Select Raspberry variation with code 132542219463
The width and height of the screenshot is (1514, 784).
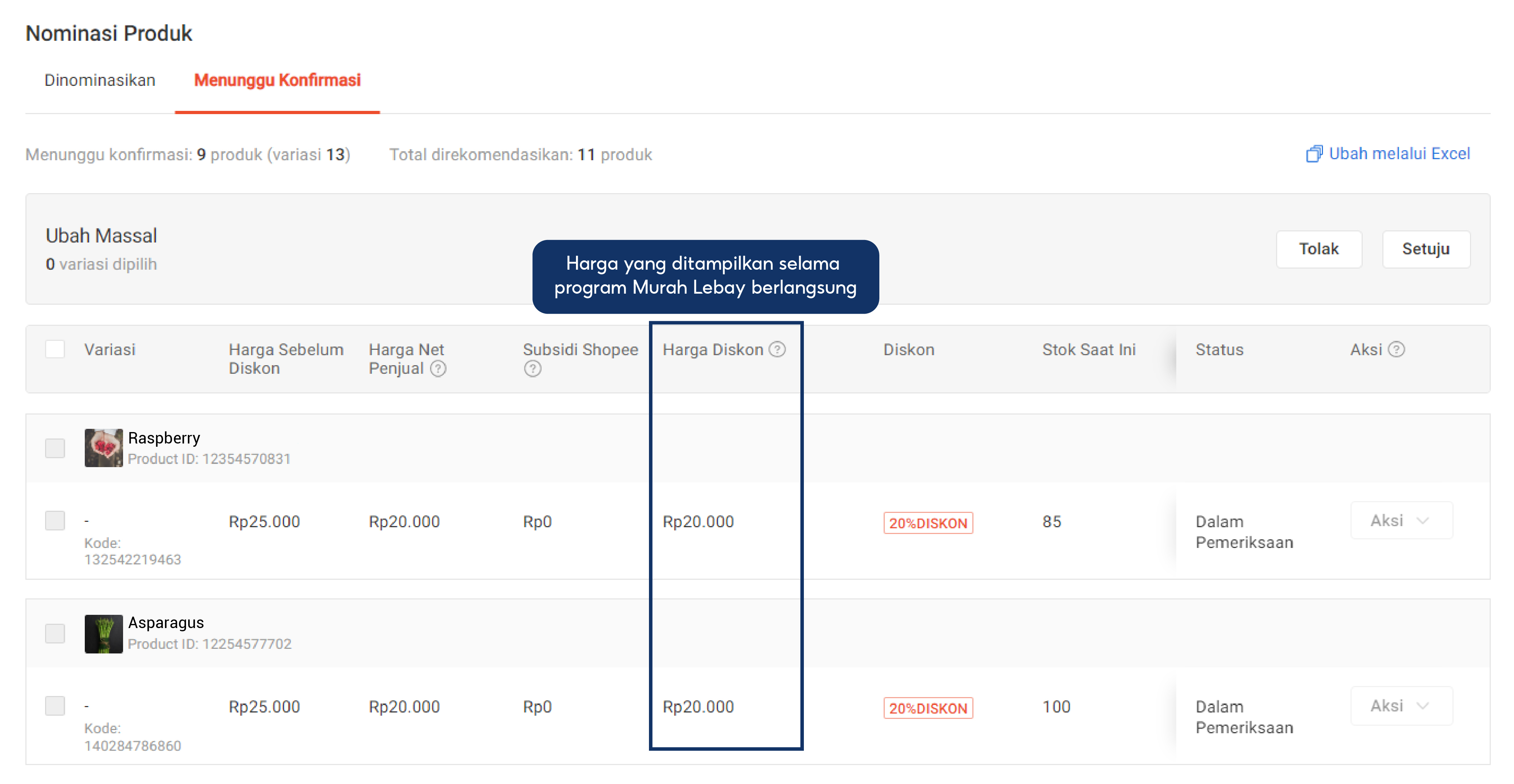[55, 521]
